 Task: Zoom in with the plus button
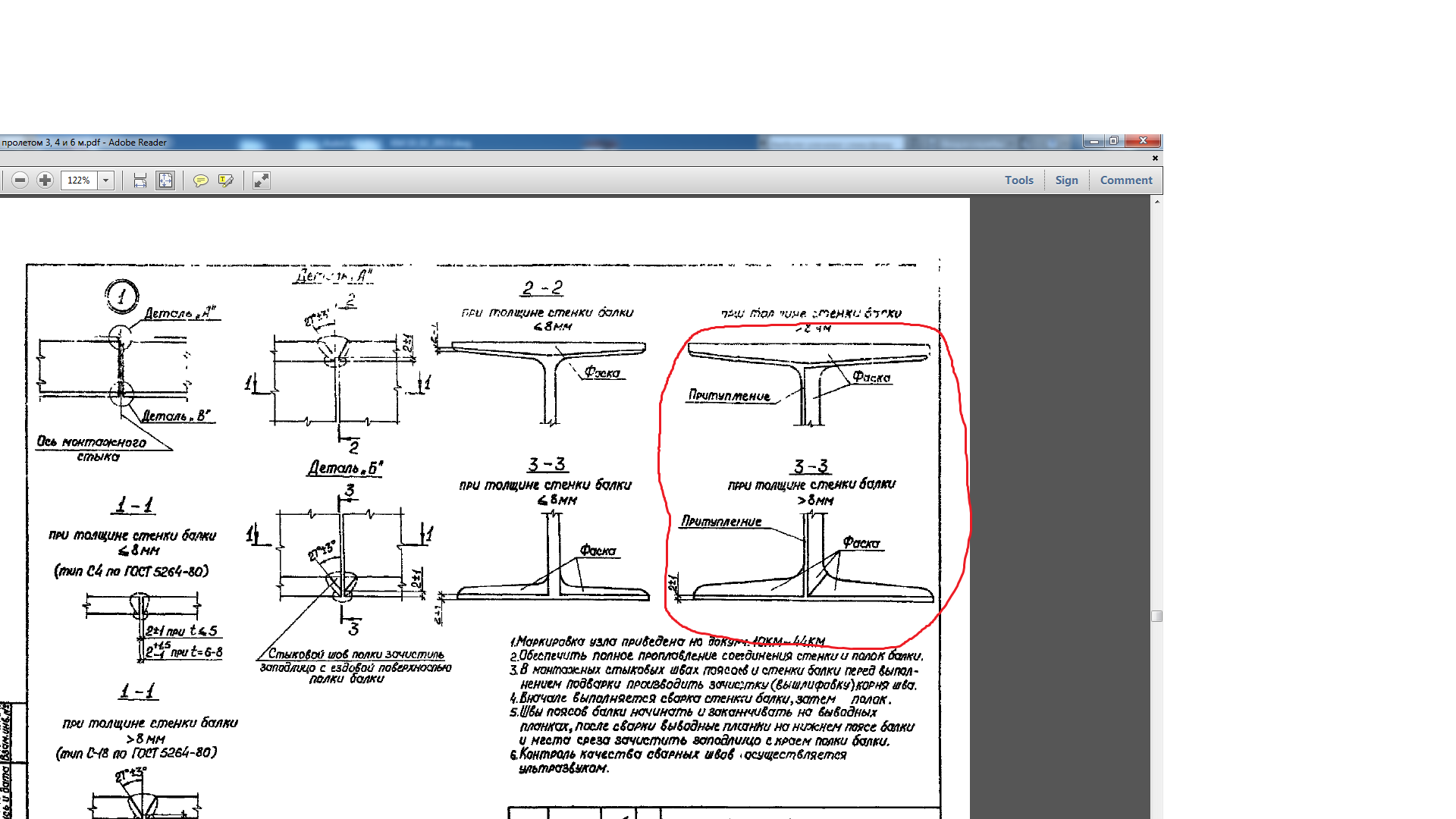45,180
